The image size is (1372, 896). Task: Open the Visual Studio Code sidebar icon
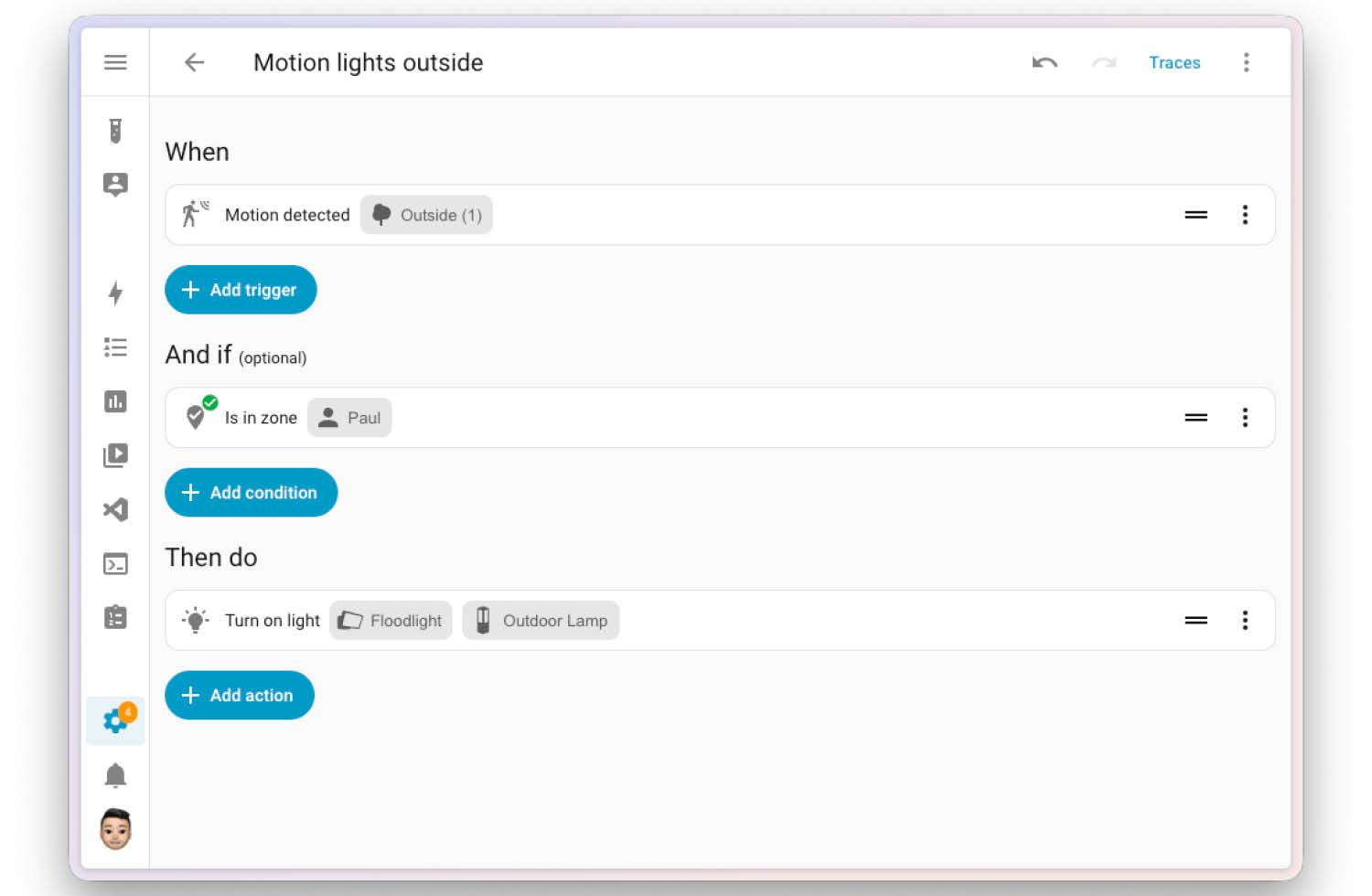tap(115, 509)
